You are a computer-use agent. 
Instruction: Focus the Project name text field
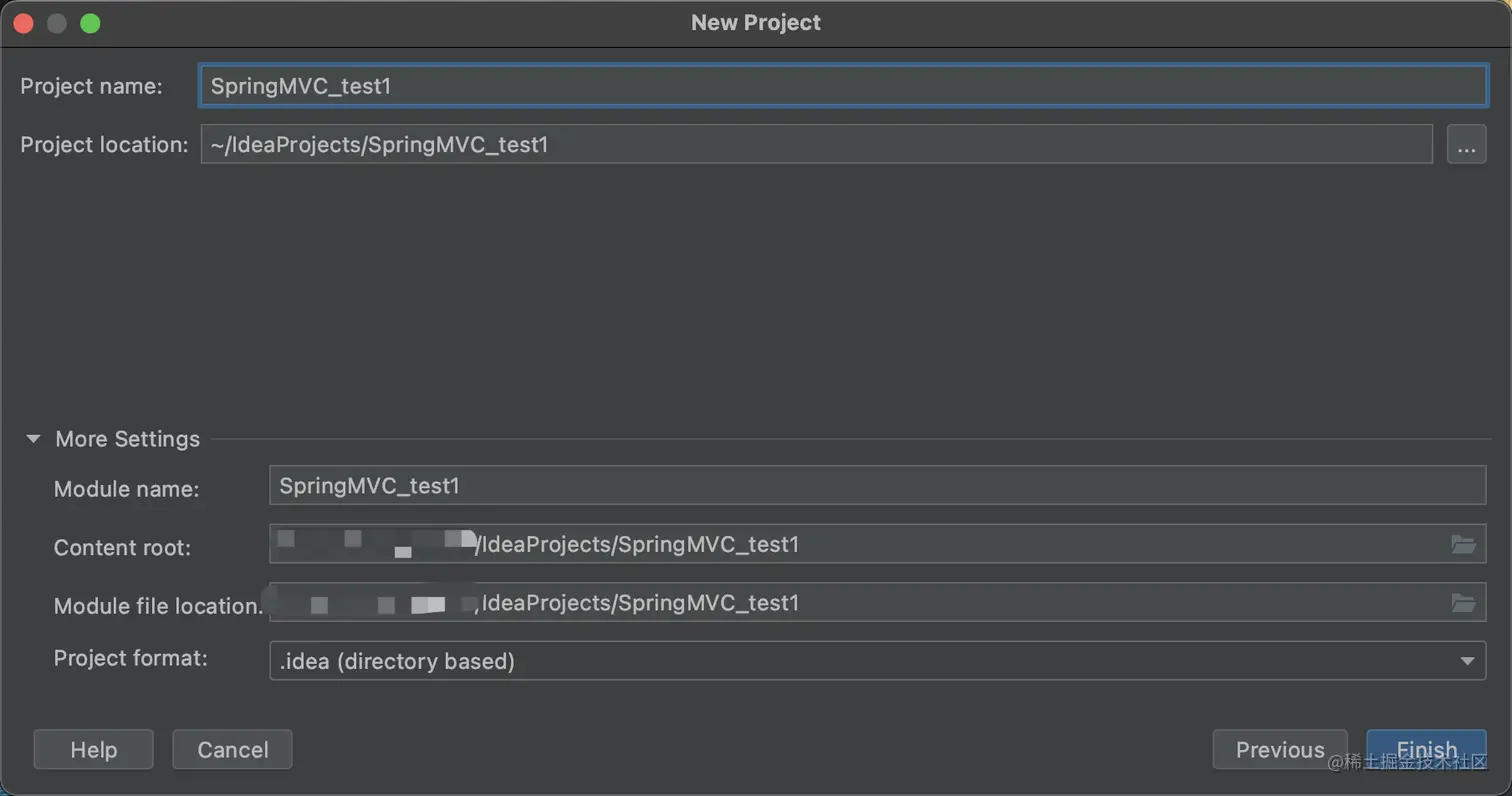tap(843, 86)
